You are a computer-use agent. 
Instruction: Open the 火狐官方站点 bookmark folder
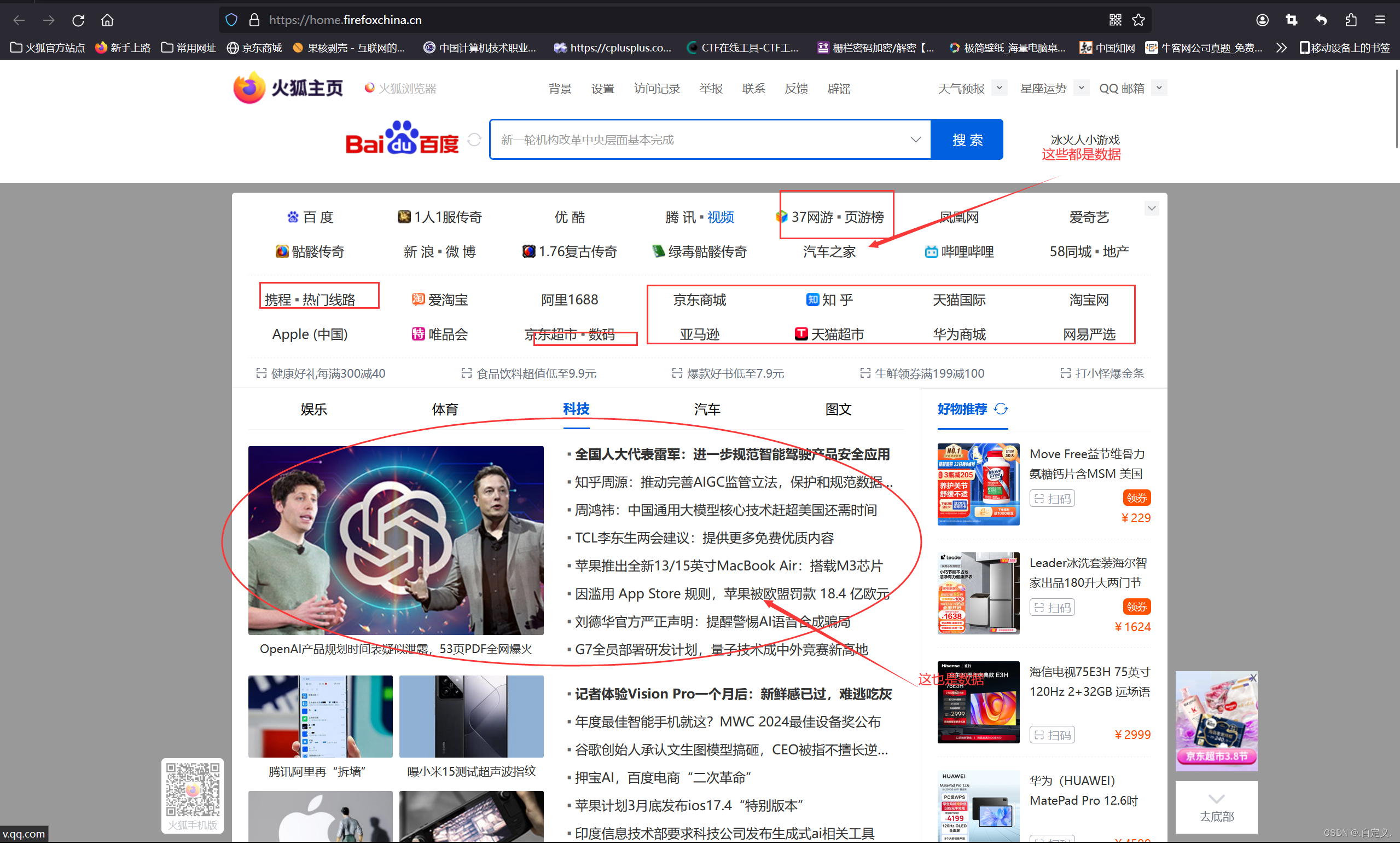[48, 48]
